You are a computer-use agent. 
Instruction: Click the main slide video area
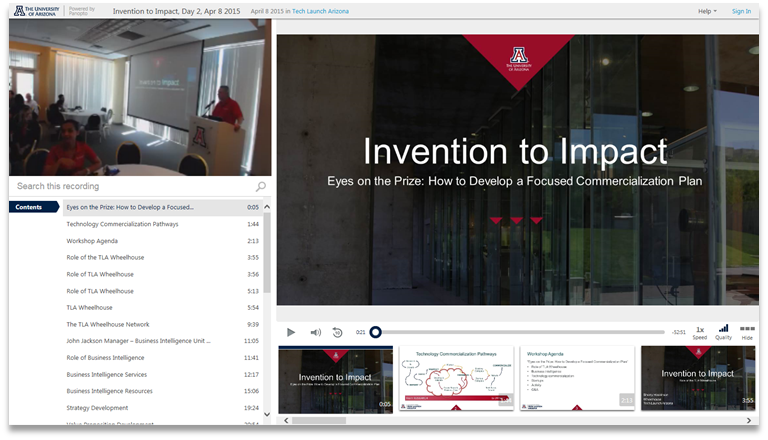point(518,170)
